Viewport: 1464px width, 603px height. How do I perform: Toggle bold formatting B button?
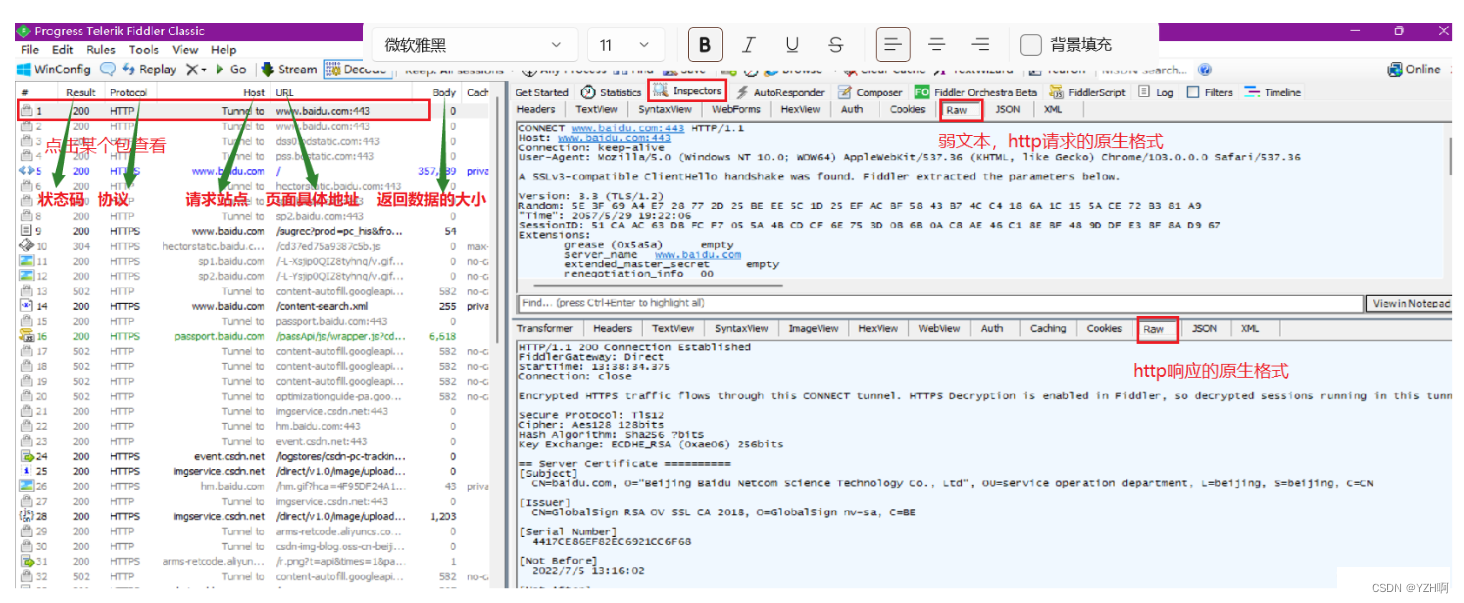coord(705,45)
